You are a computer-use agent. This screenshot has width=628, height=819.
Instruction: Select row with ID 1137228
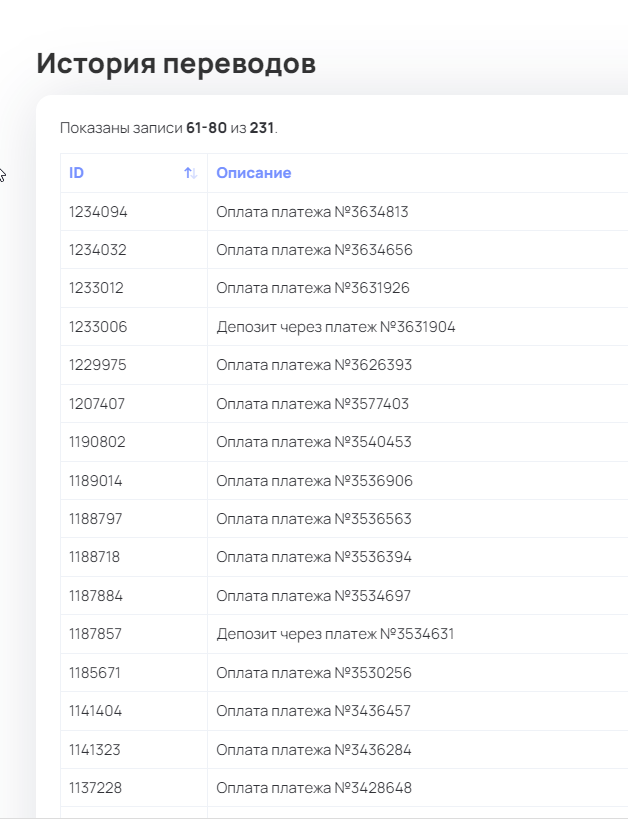[96, 788]
